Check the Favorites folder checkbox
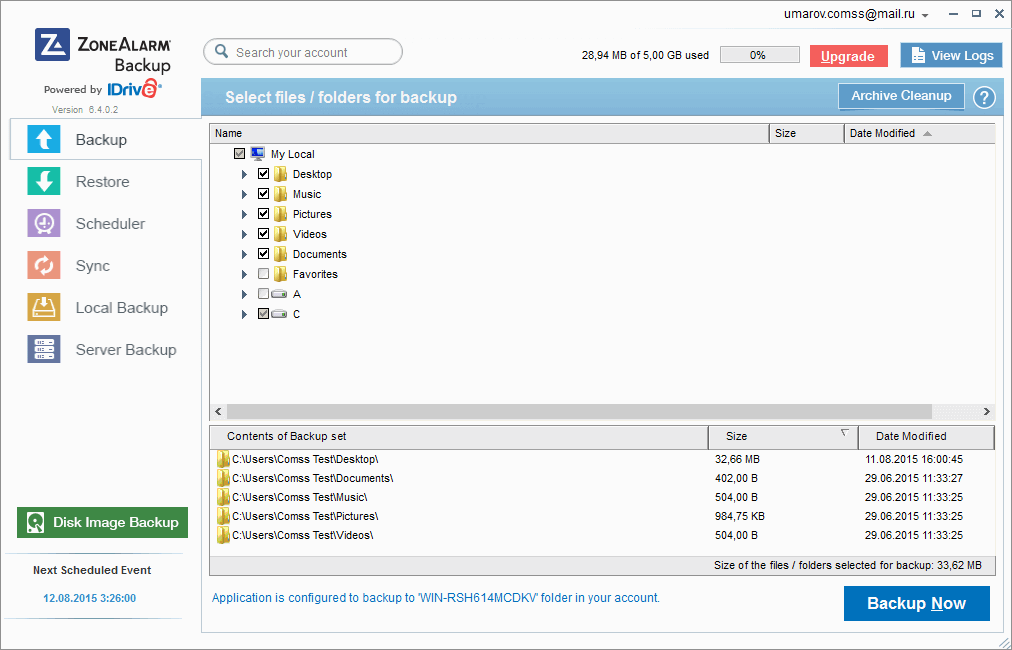The image size is (1012, 650). (263, 274)
